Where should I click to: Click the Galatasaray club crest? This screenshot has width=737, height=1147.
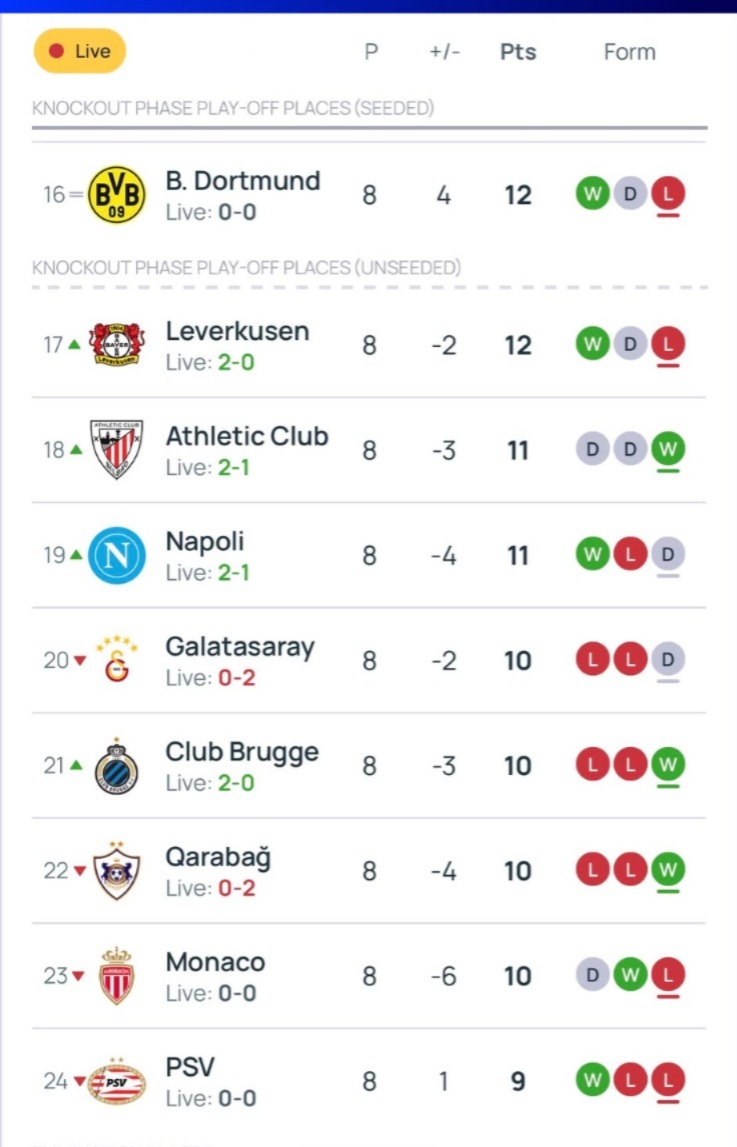[x=117, y=660]
